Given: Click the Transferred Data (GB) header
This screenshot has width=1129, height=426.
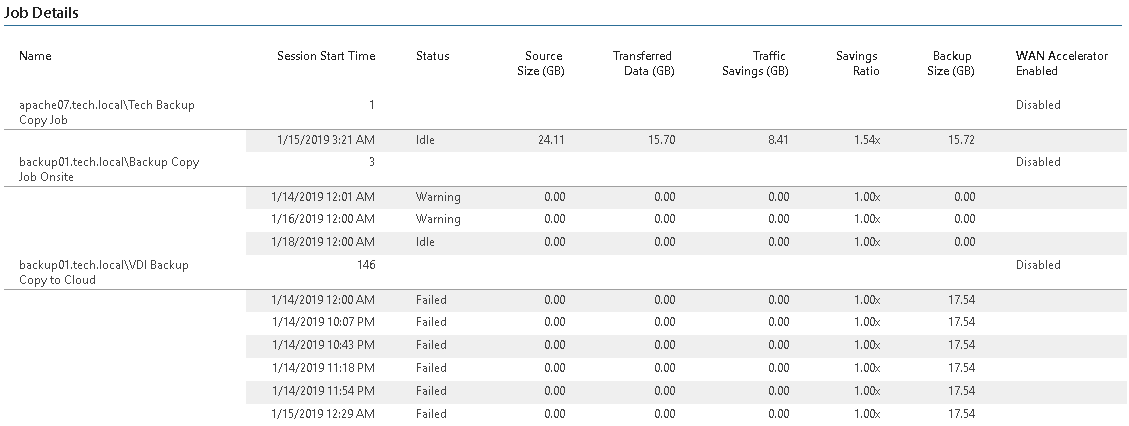Looking at the screenshot, I should point(642,63).
